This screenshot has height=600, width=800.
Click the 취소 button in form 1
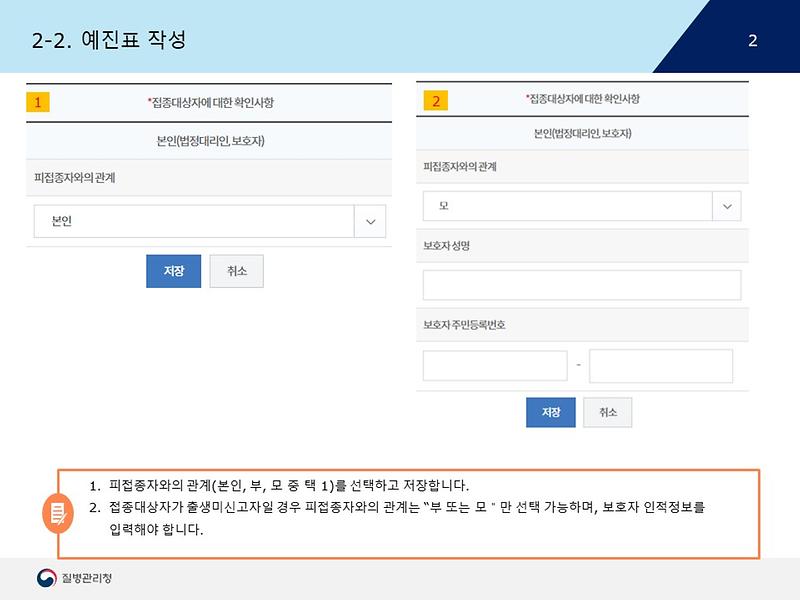pos(237,270)
